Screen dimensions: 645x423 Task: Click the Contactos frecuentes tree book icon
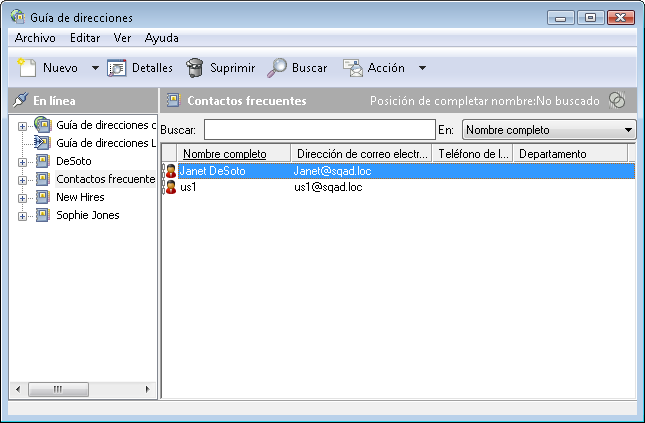(x=43, y=179)
